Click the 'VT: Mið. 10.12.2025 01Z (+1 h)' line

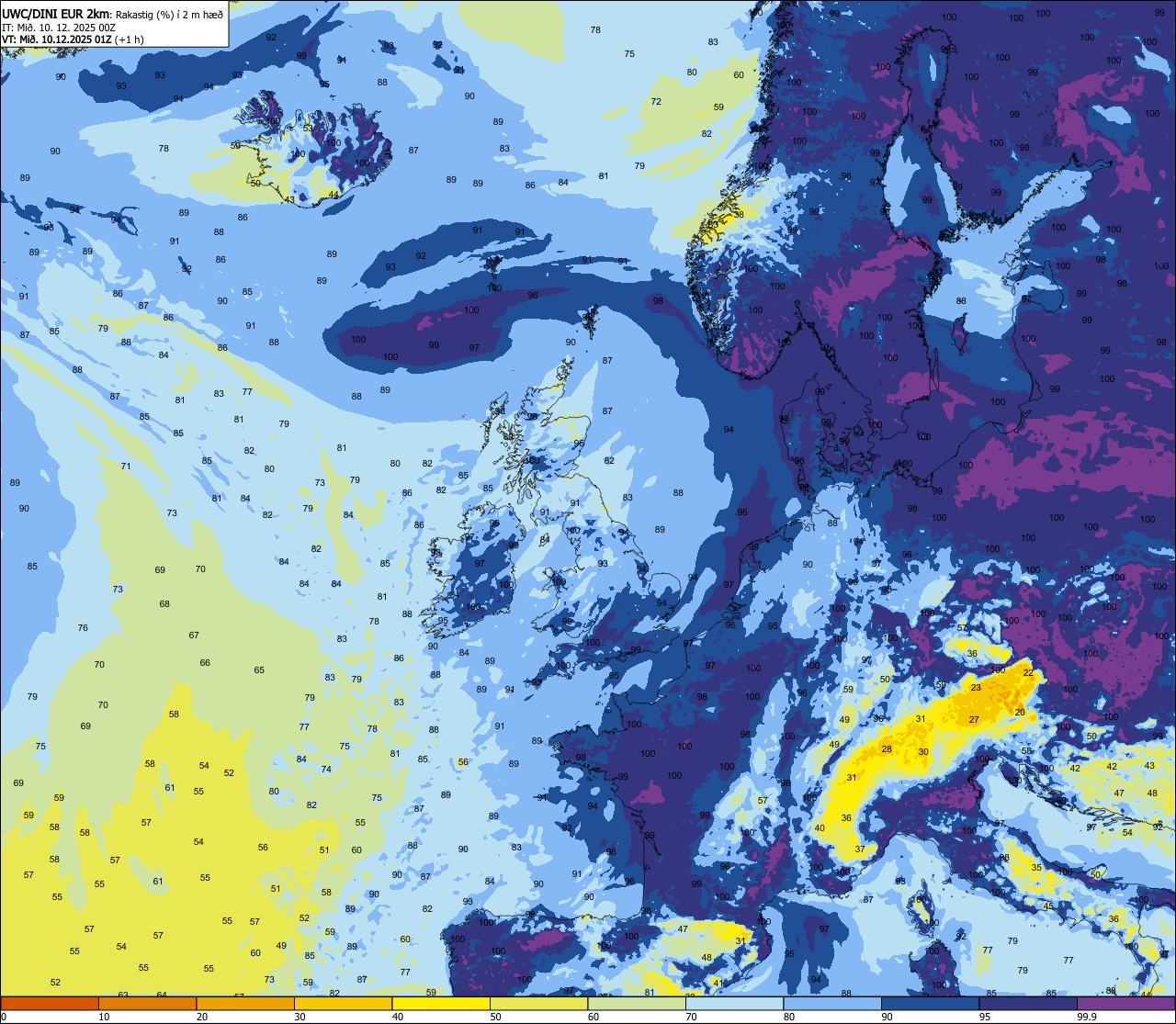click(73, 39)
